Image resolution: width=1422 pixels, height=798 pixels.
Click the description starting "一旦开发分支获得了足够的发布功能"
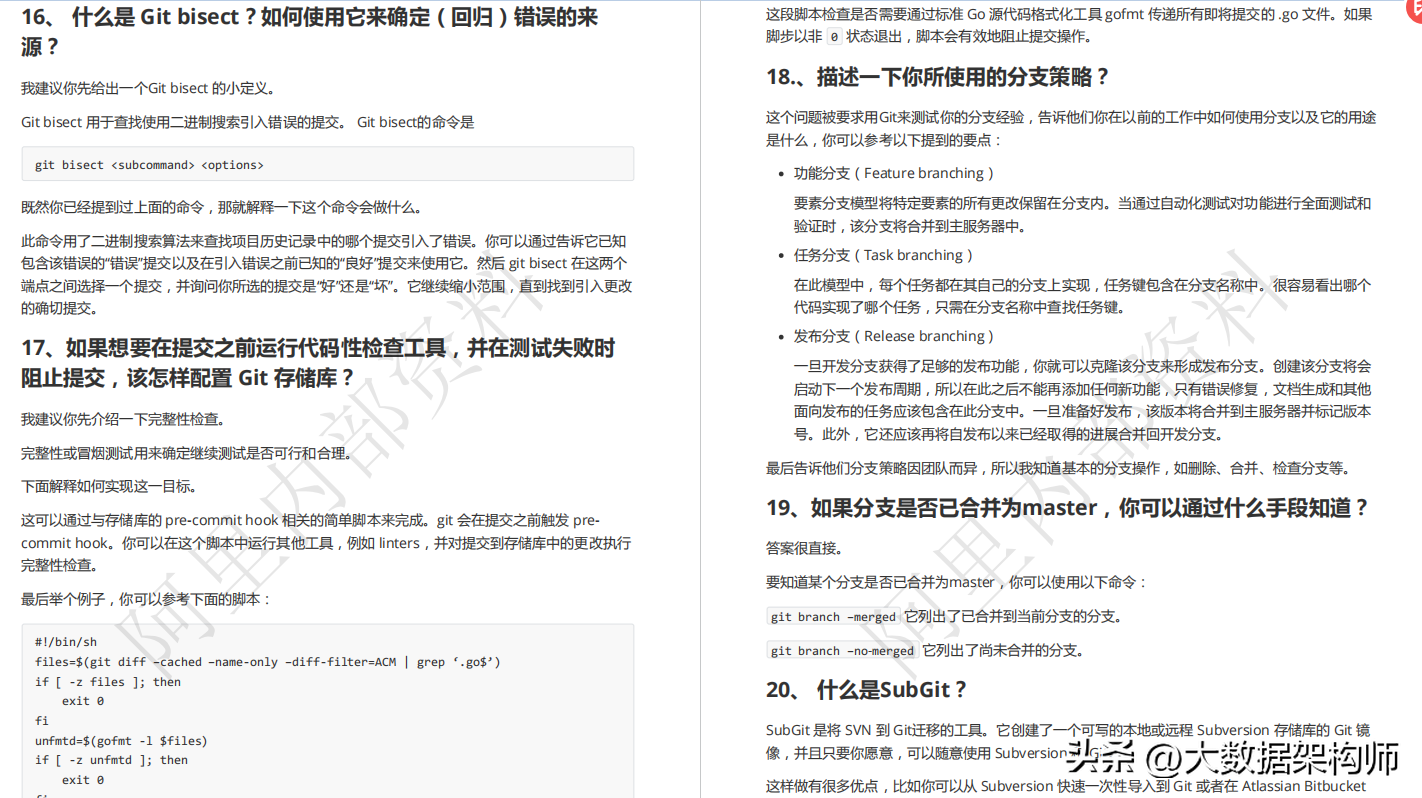tap(1083, 400)
